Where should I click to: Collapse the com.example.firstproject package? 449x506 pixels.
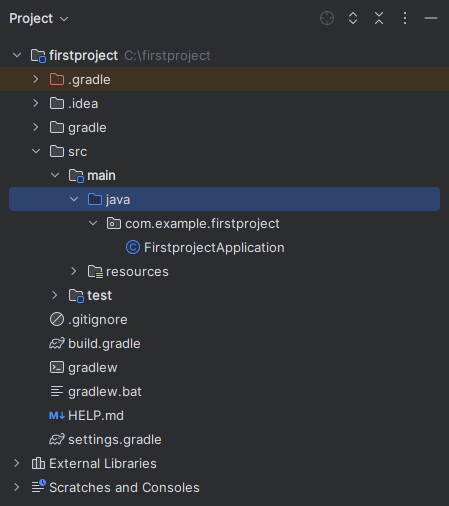point(93,223)
